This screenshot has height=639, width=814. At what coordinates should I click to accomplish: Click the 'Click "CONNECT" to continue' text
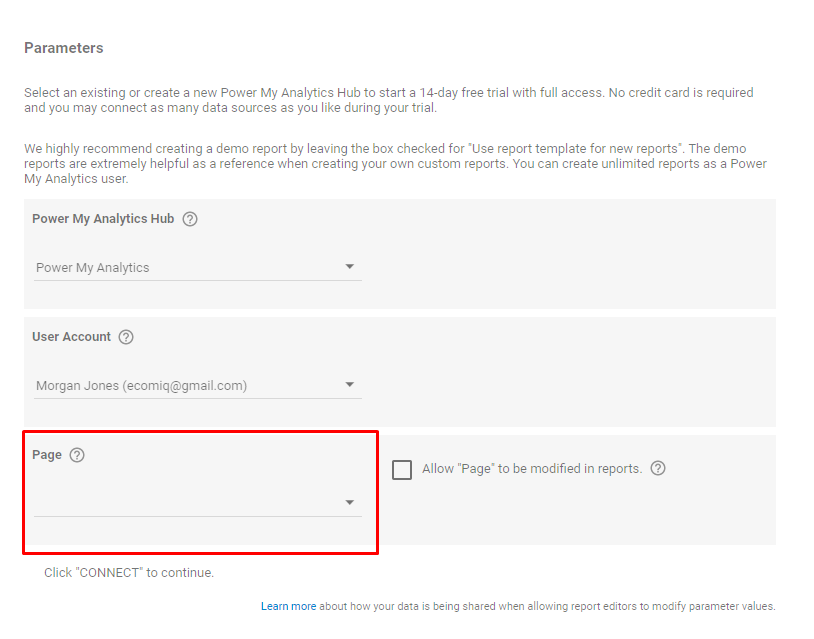point(129,573)
